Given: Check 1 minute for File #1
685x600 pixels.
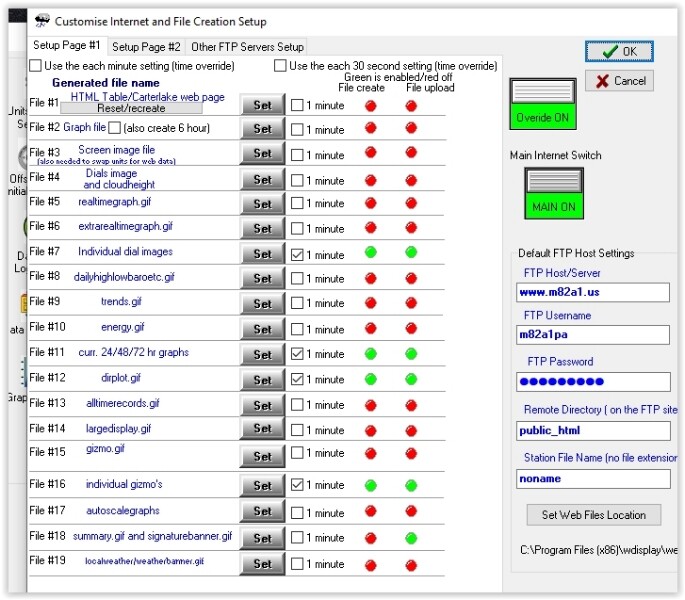Looking at the screenshot, I should 297,105.
